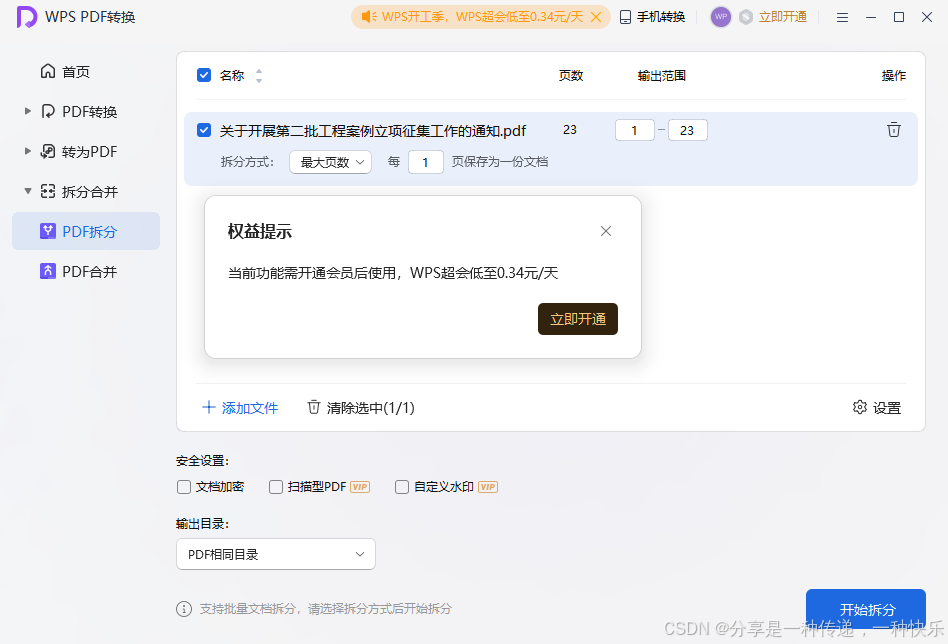The image size is (948, 644).
Task: Click page count value 23
Action: pyautogui.click(x=570, y=130)
